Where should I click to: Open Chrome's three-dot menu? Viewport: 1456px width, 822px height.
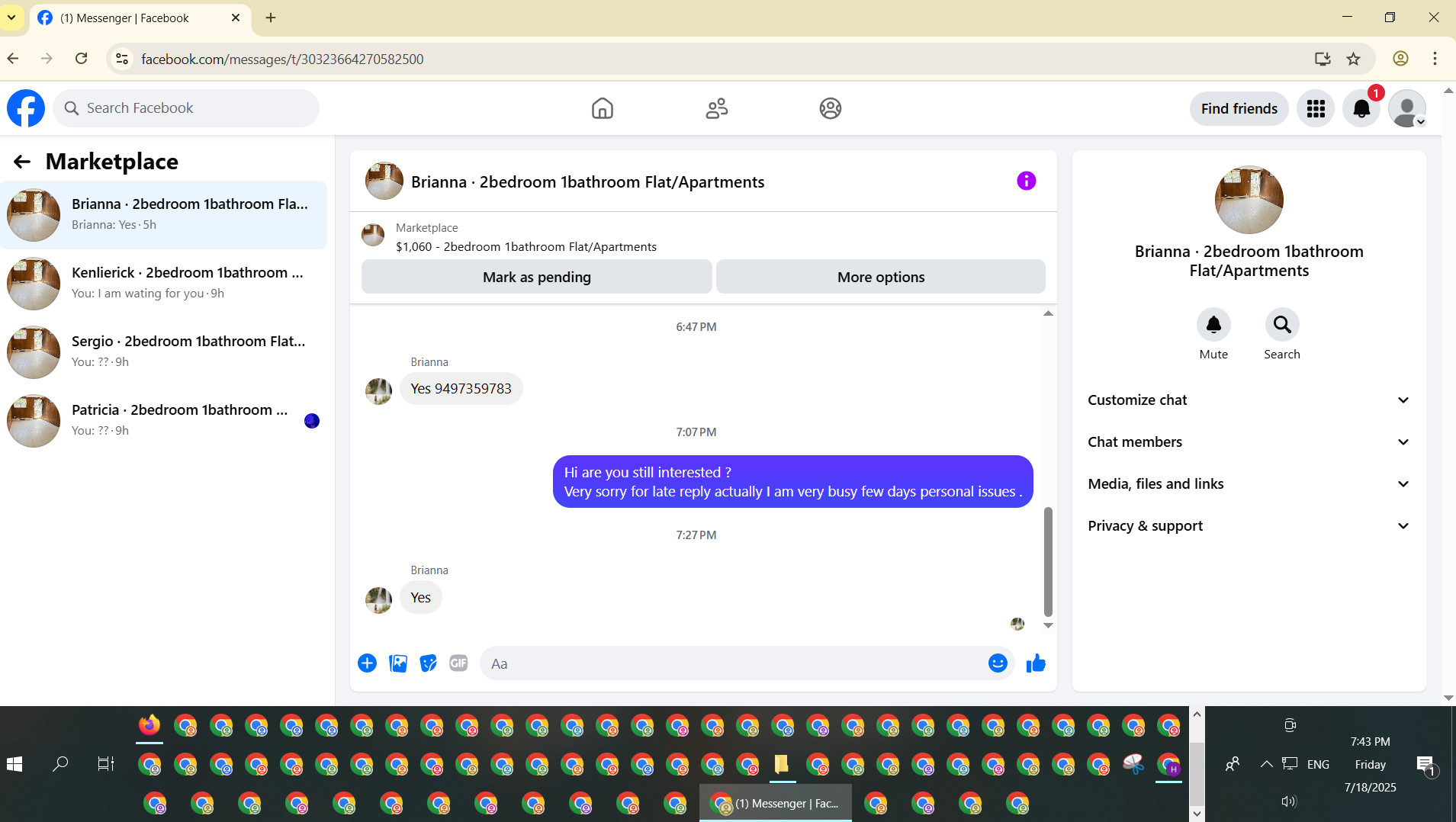(x=1435, y=59)
